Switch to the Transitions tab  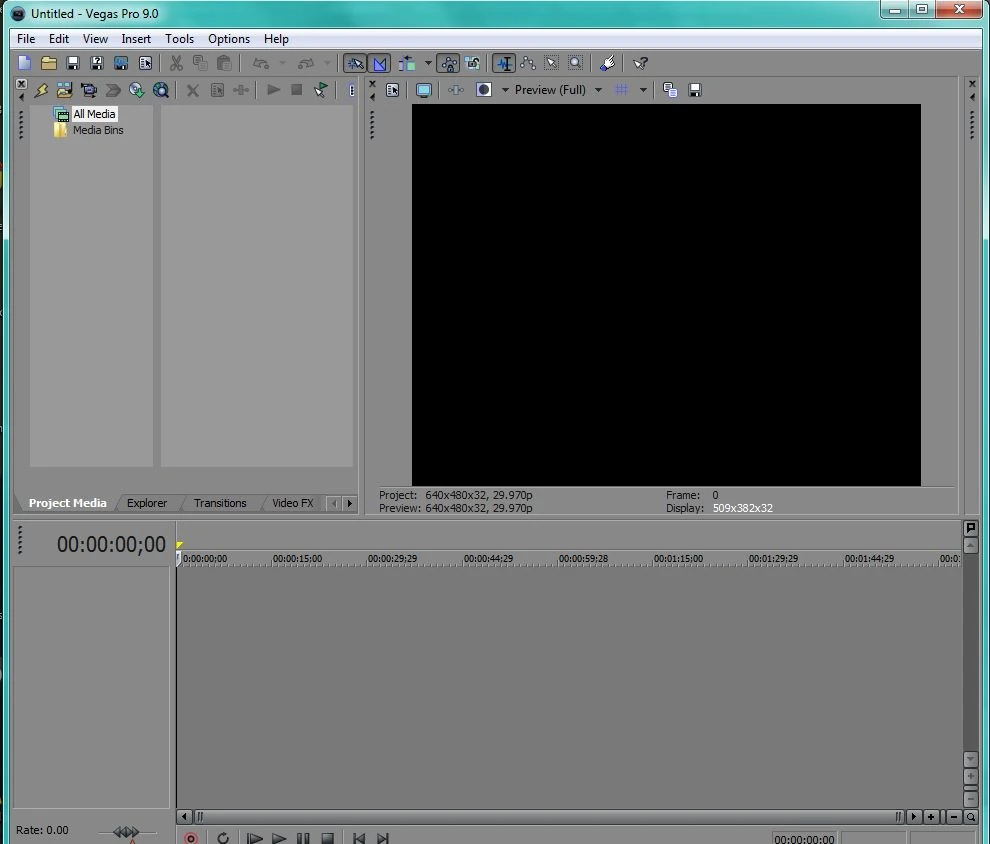pos(220,503)
